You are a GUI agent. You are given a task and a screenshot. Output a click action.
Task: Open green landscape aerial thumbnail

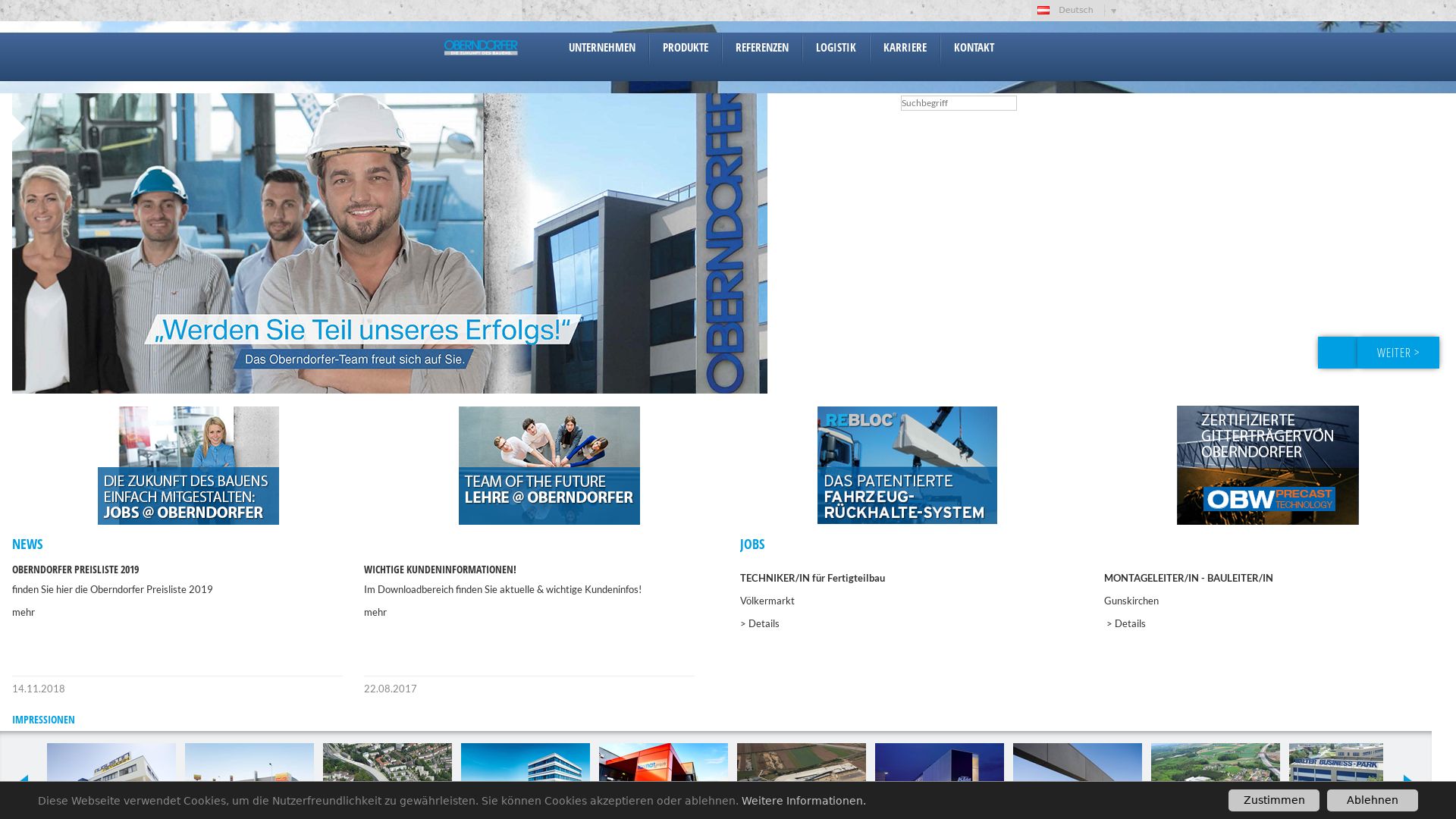(1216, 762)
